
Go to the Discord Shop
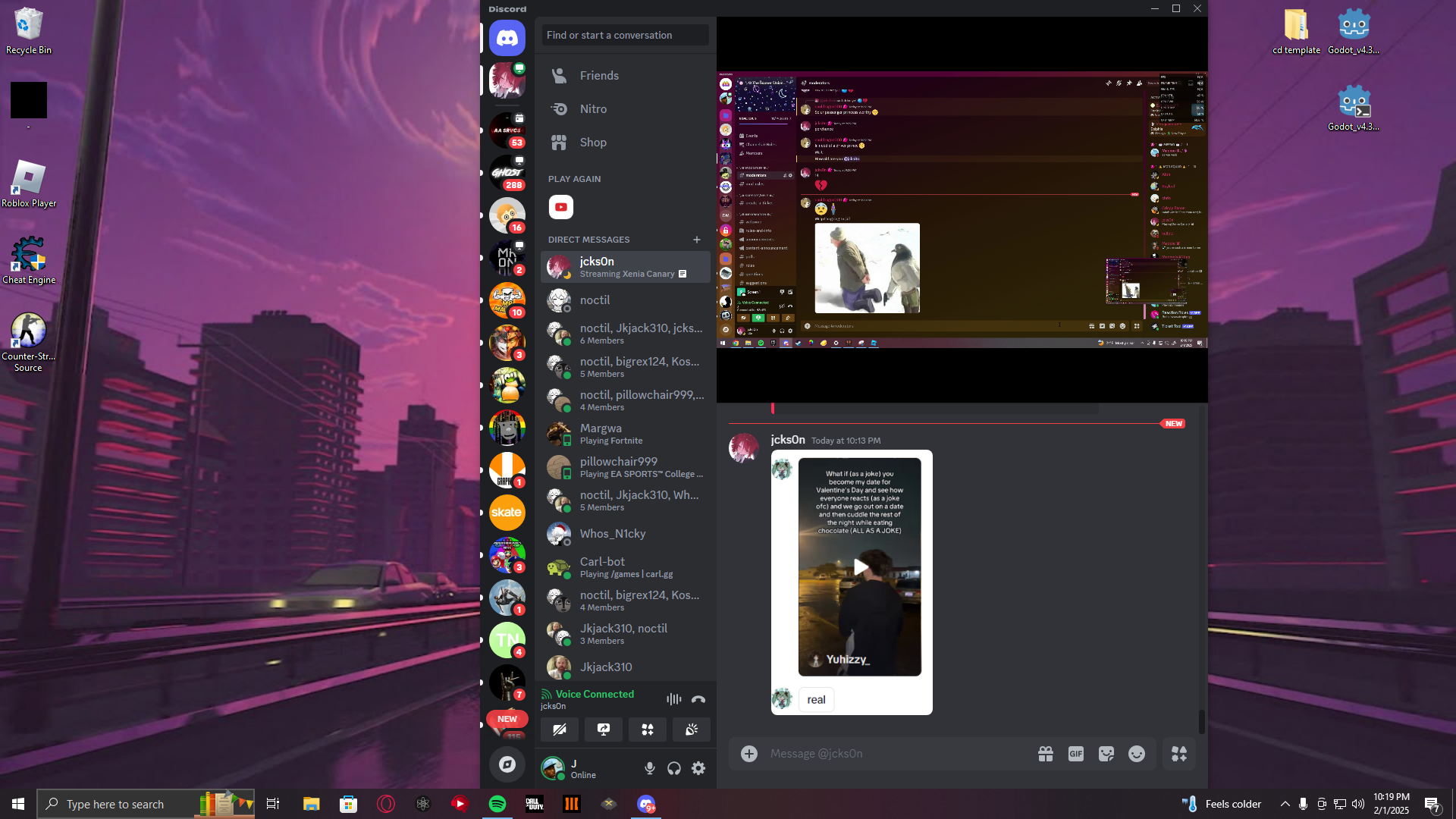[x=593, y=143]
